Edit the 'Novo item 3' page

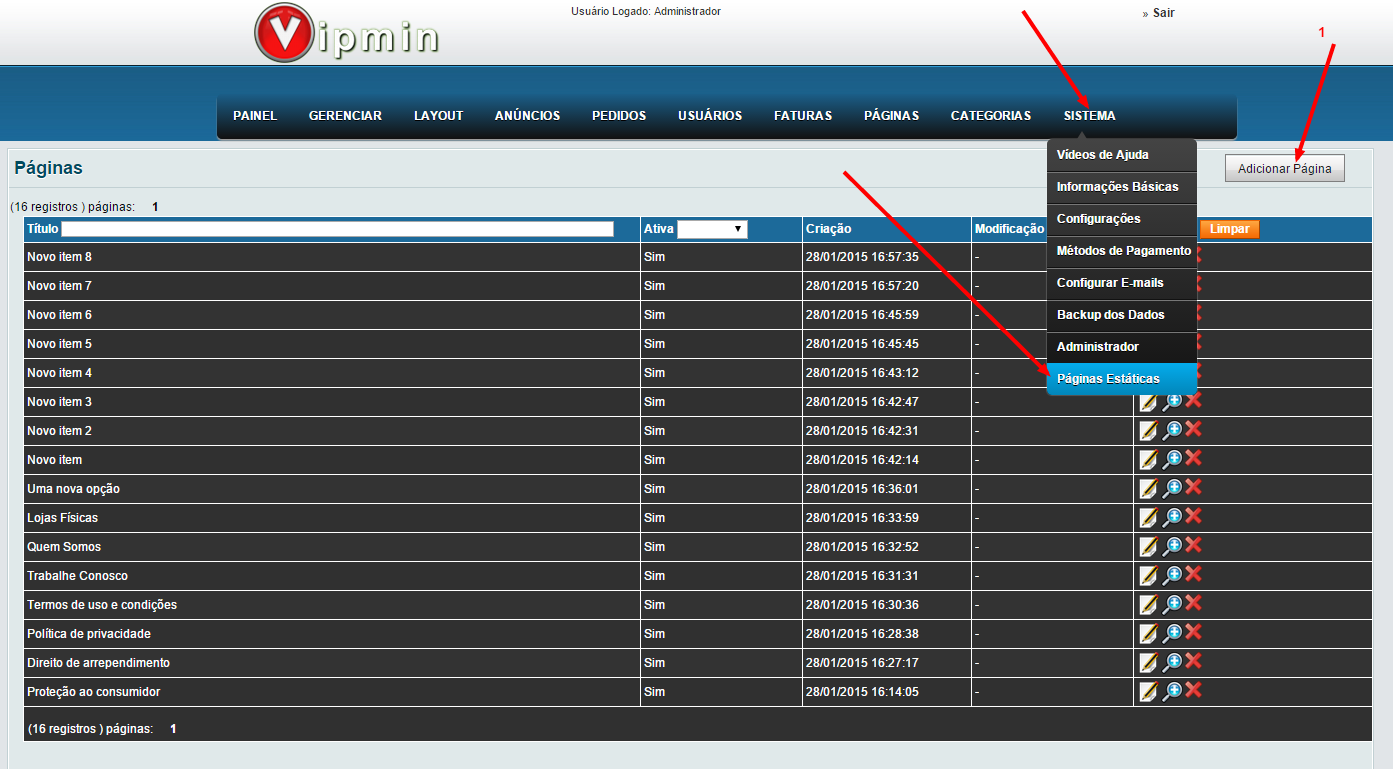[x=1148, y=402]
